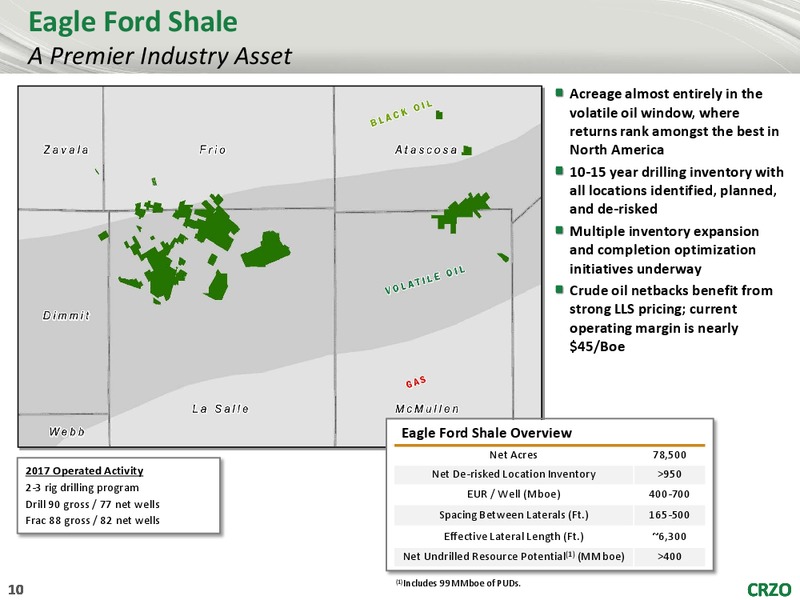Click 'Spacing Between Laterals (Ft.)' row label

pos(514,515)
